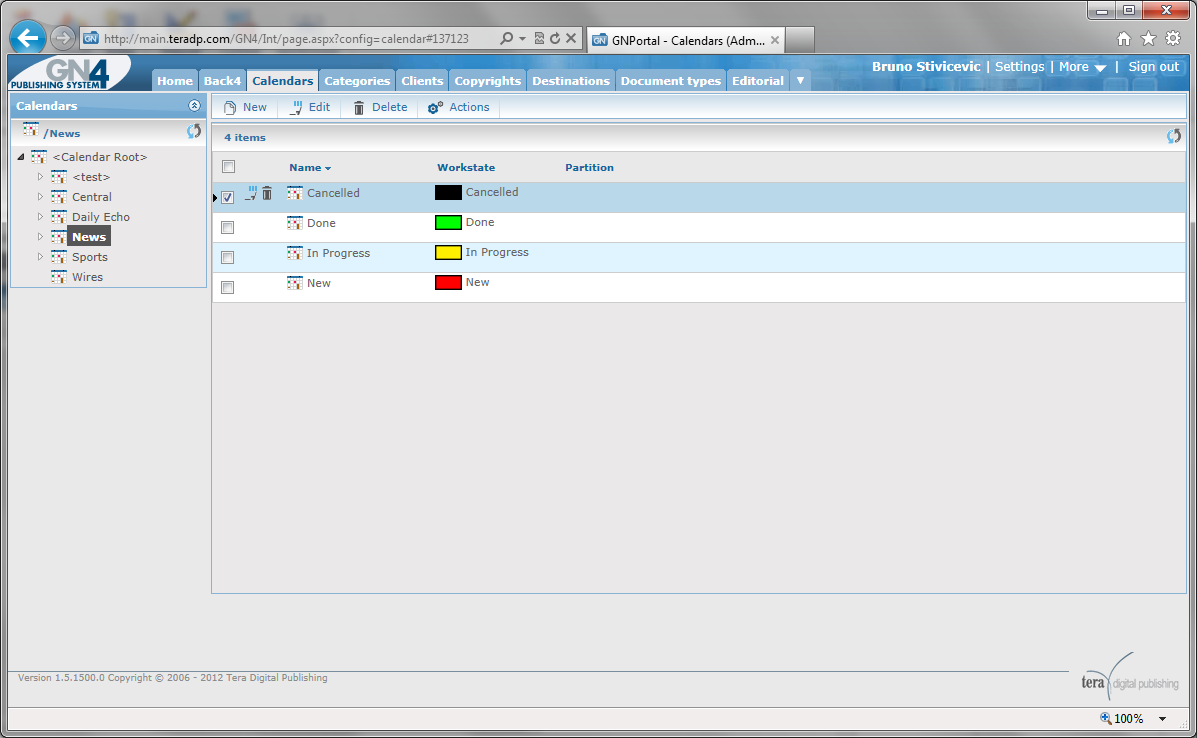This screenshot has width=1197, height=738.
Task: Click the refresh page icon in address bar
Action: point(555,38)
